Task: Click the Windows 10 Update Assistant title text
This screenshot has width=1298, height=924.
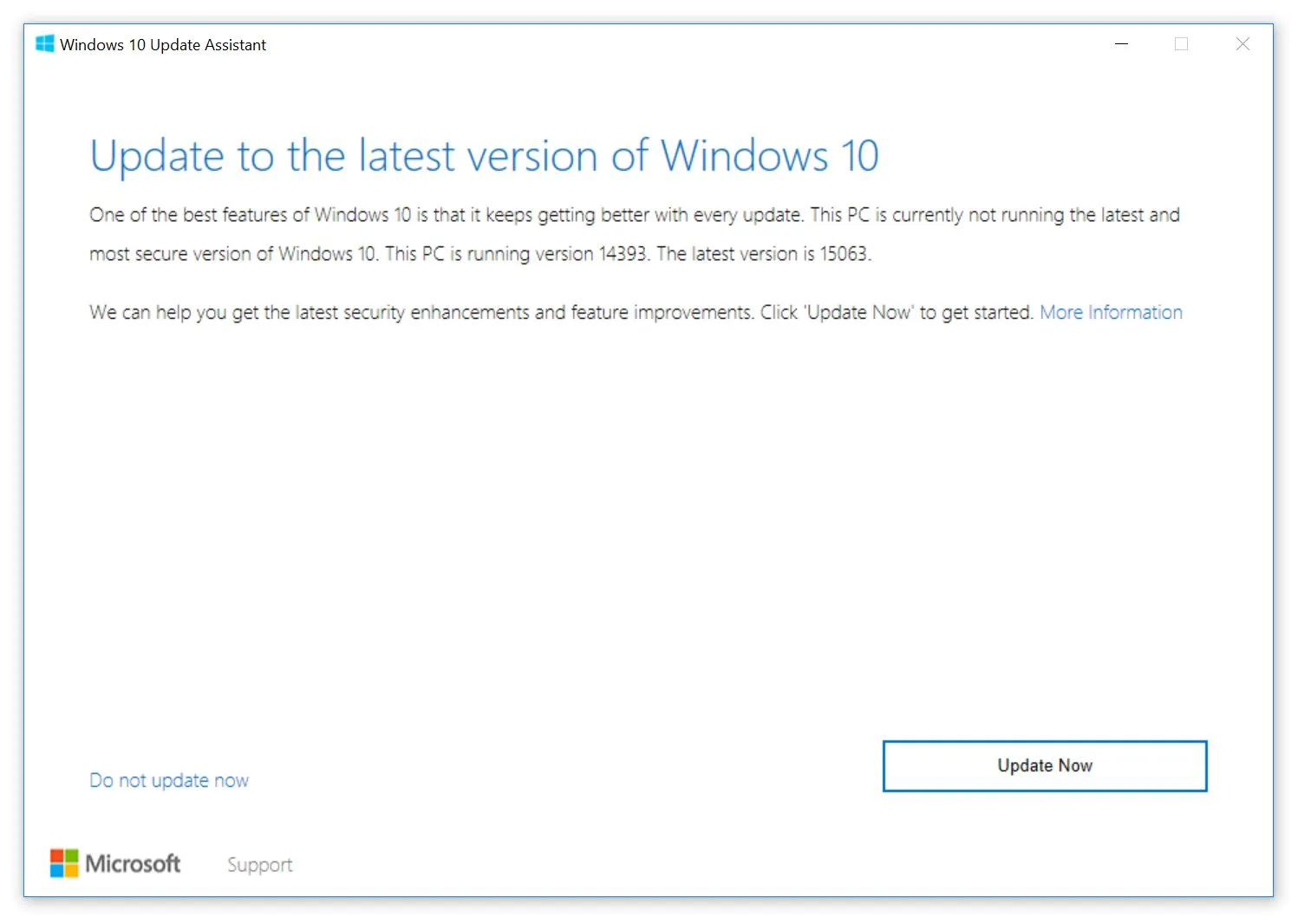Action: pos(163,45)
